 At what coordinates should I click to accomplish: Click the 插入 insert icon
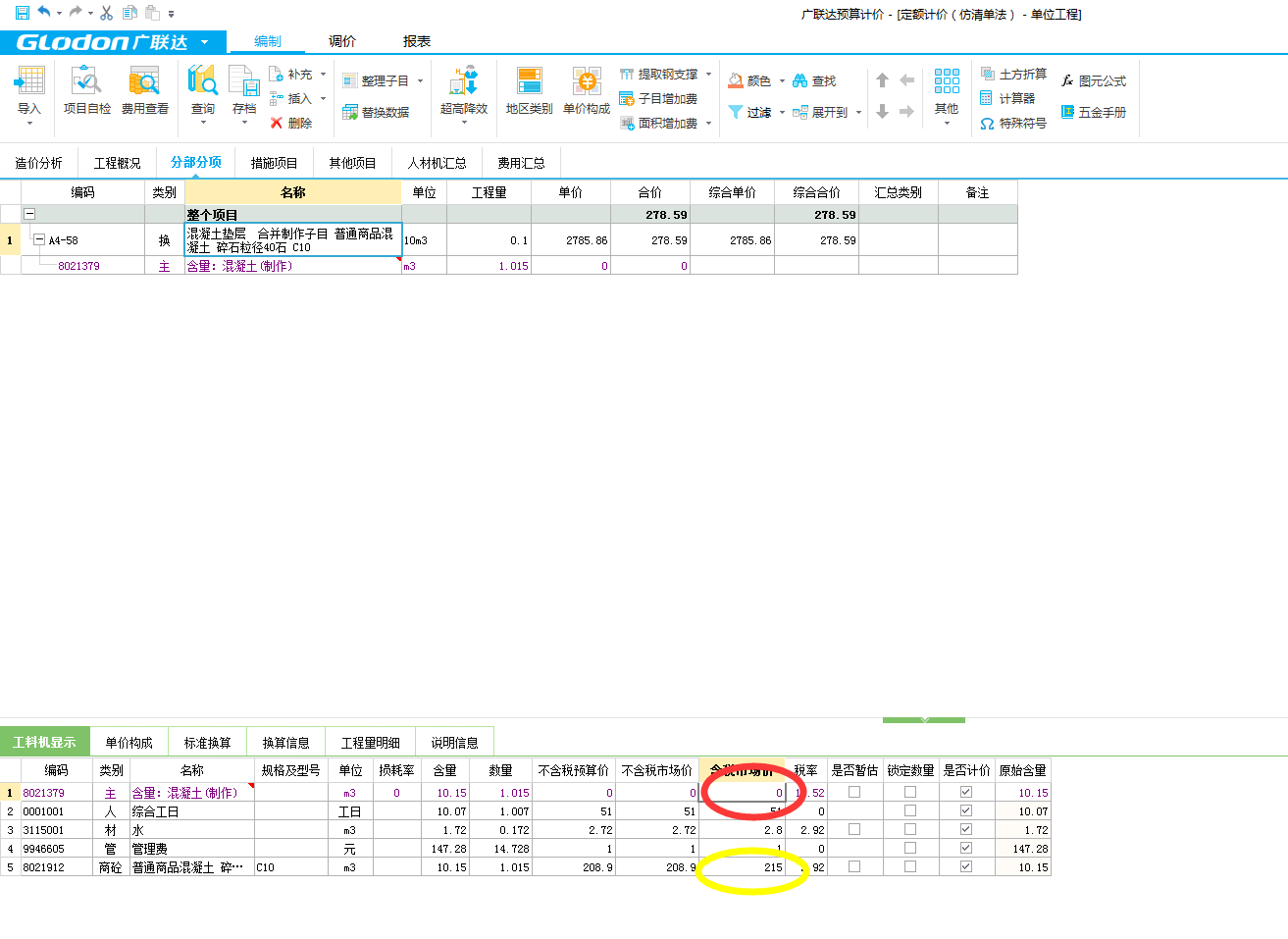(x=277, y=99)
